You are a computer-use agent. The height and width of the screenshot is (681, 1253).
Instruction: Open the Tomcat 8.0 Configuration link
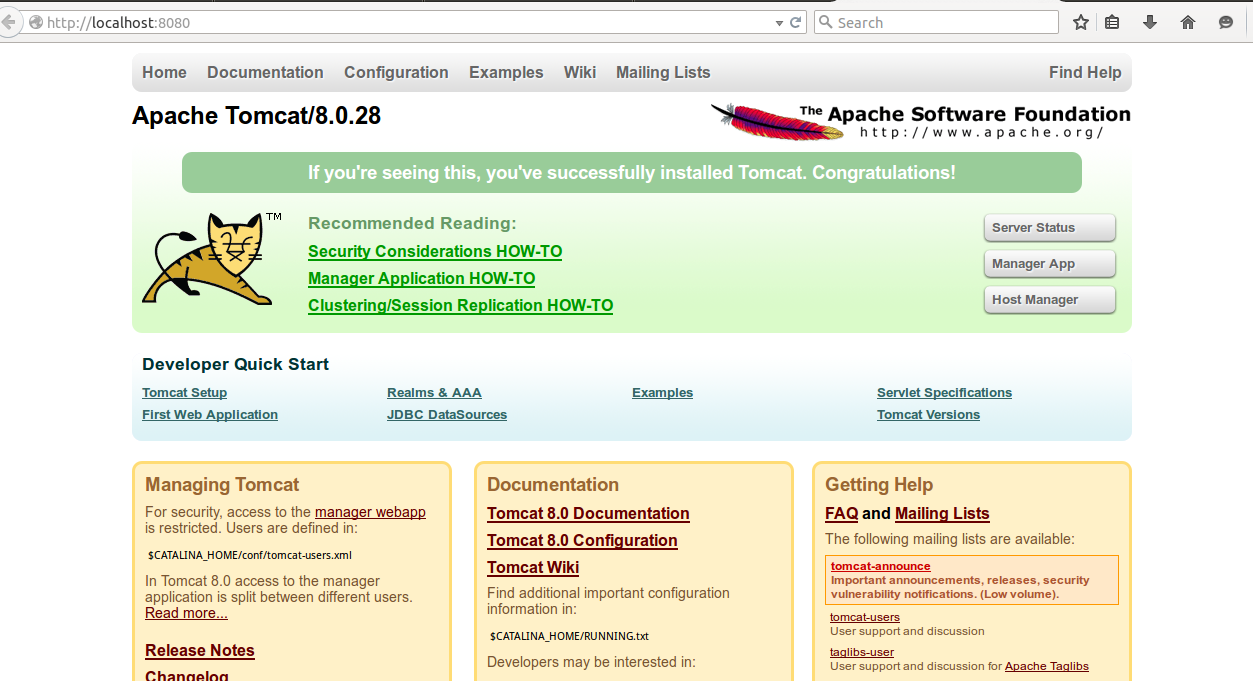582,541
